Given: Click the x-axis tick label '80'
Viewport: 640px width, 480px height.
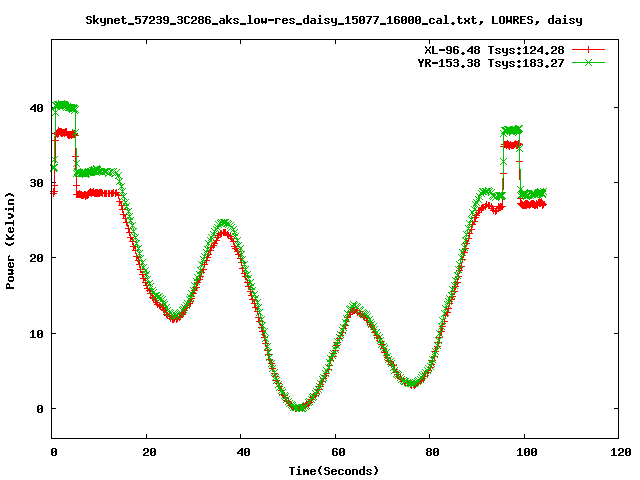Looking at the screenshot, I should [432, 452].
